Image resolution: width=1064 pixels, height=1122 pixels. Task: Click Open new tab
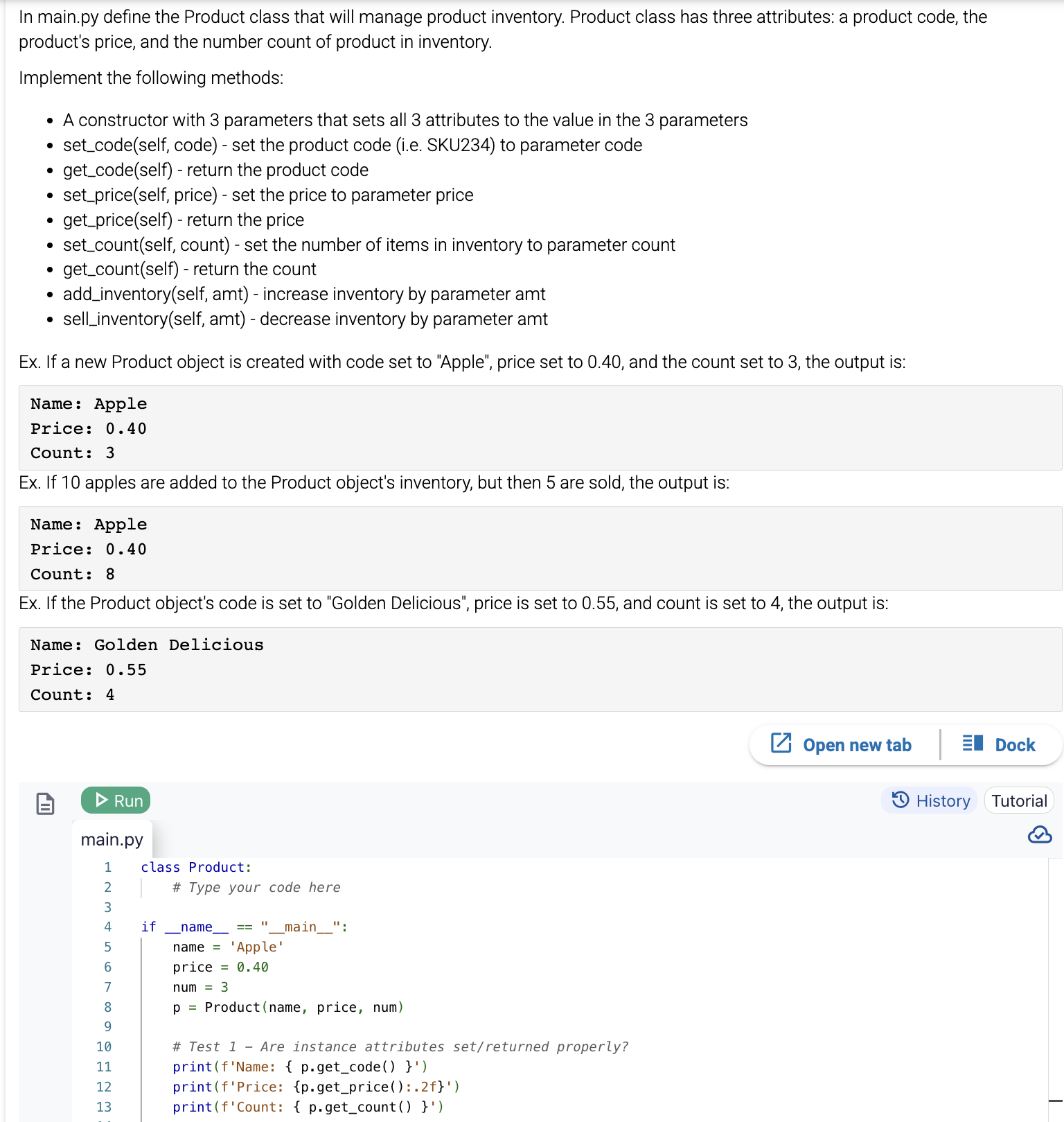(842, 745)
